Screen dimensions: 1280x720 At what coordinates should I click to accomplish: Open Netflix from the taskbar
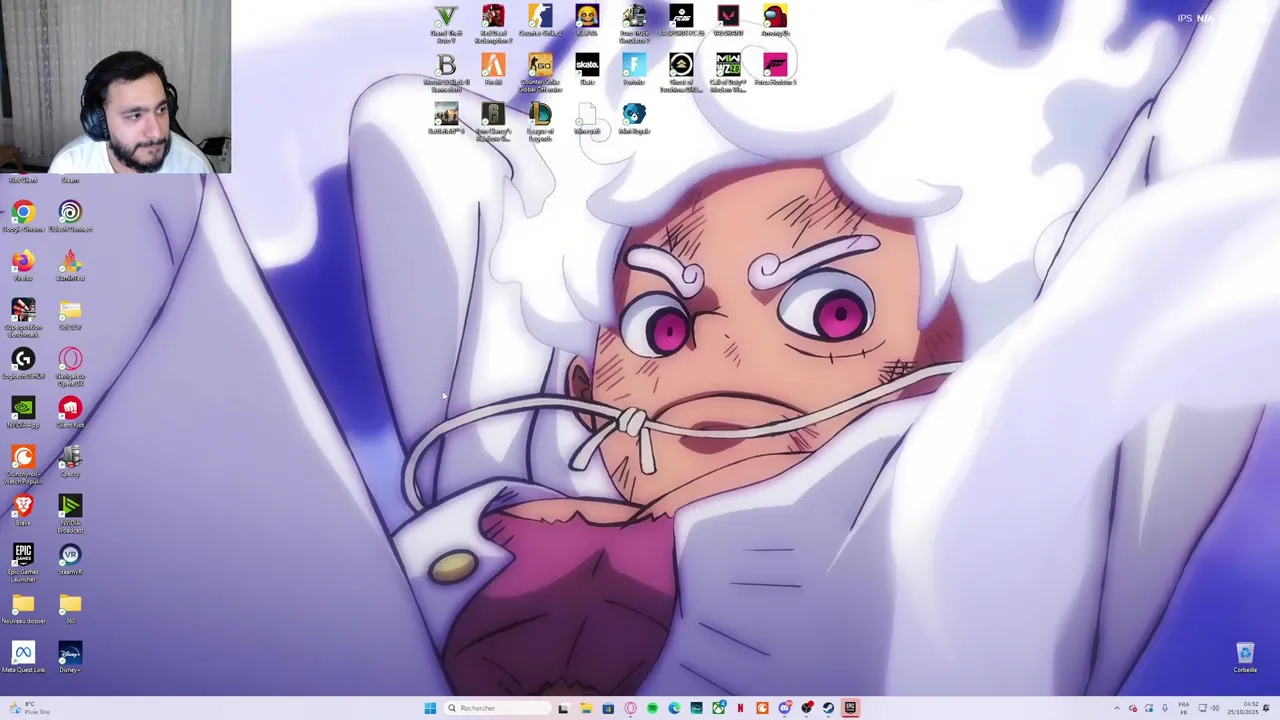pos(740,708)
